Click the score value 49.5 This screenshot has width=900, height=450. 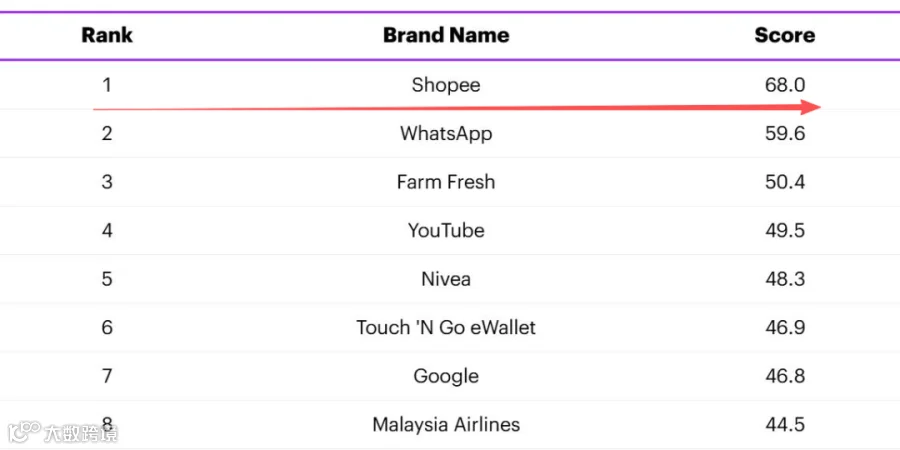coord(785,231)
